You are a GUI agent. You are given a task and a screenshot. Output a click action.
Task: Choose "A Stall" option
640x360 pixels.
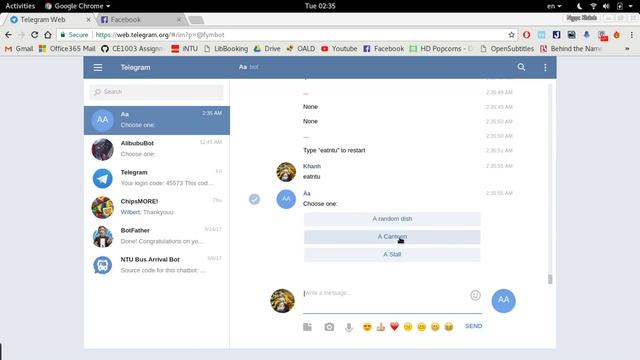(392, 255)
